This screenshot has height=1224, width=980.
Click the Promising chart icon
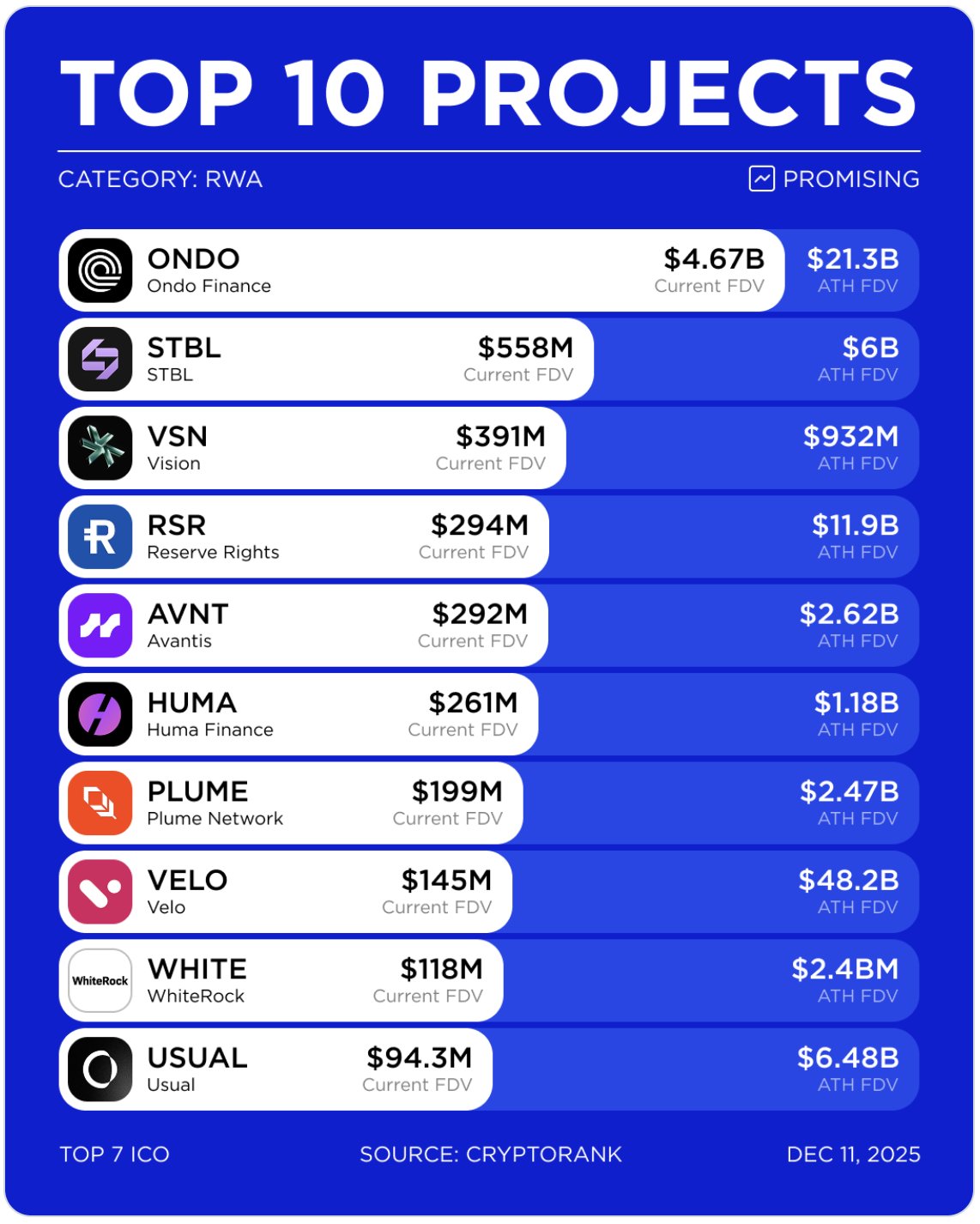coord(761,179)
